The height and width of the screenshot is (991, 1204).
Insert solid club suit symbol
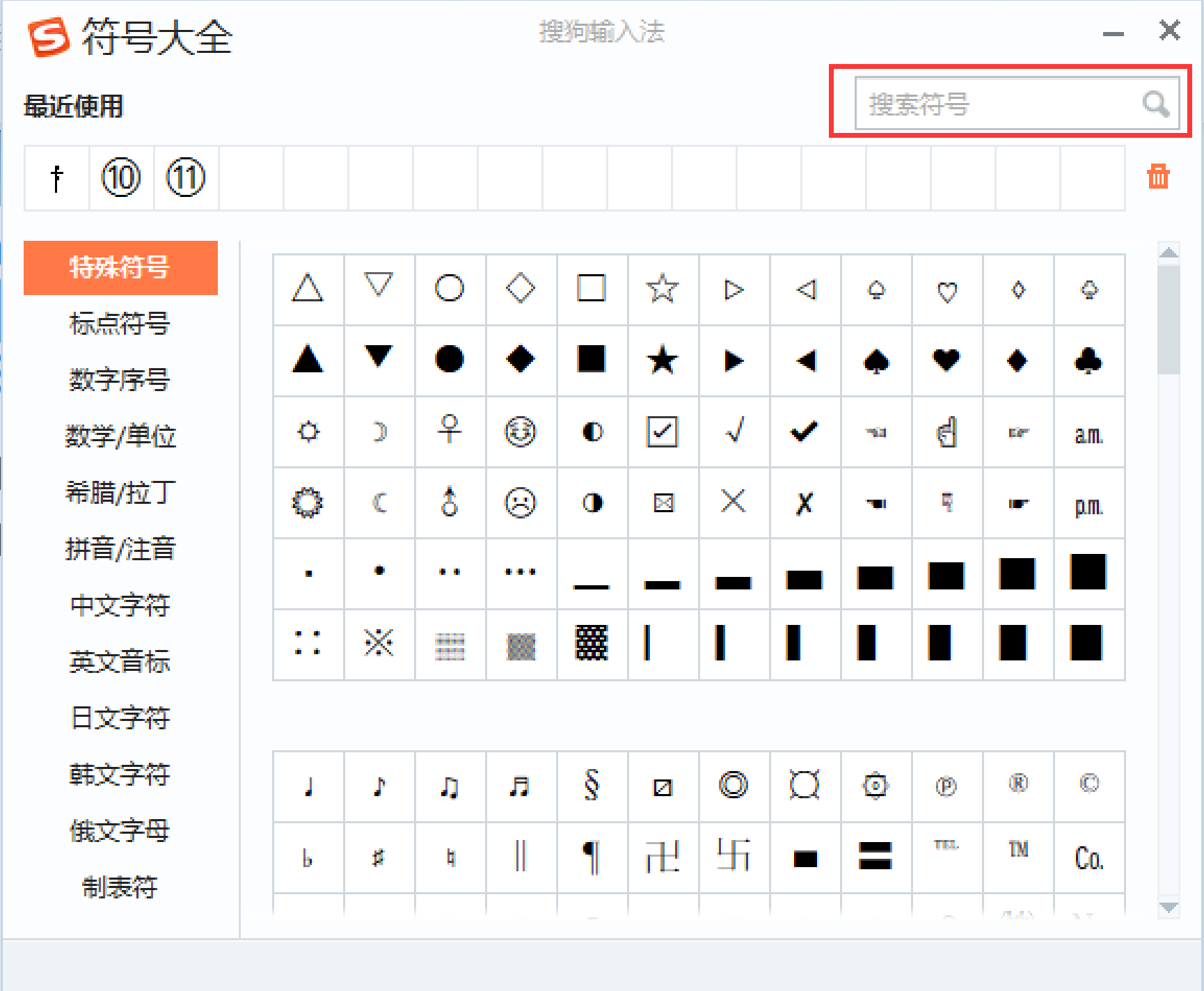1089,360
